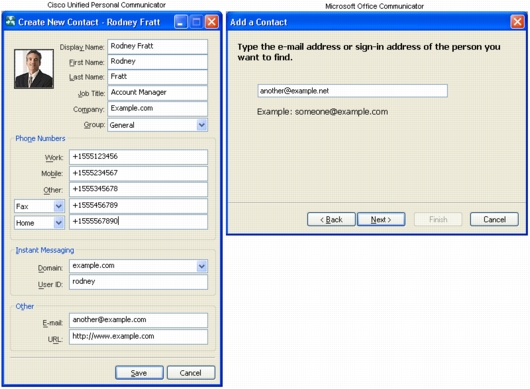This screenshot has height=389, width=530.
Task: Click the Save button
Action: [x=139, y=373]
